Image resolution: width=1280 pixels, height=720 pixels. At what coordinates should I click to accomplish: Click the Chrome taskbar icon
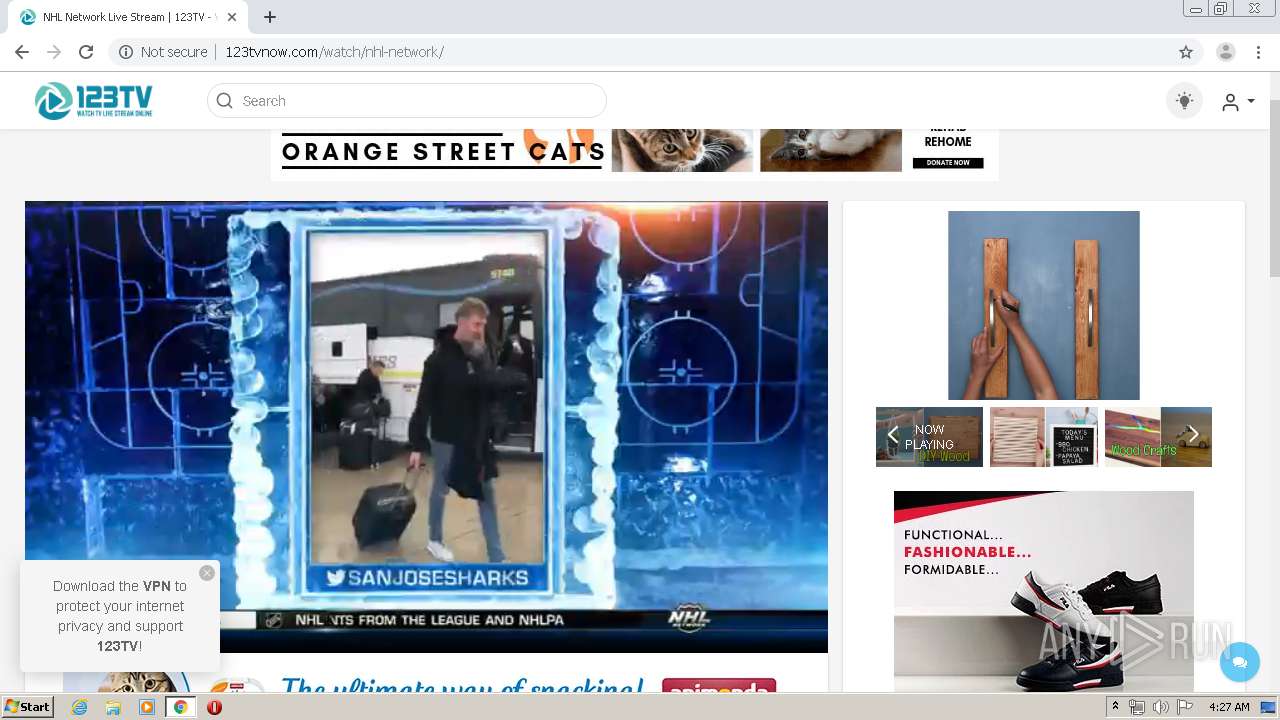click(x=181, y=707)
